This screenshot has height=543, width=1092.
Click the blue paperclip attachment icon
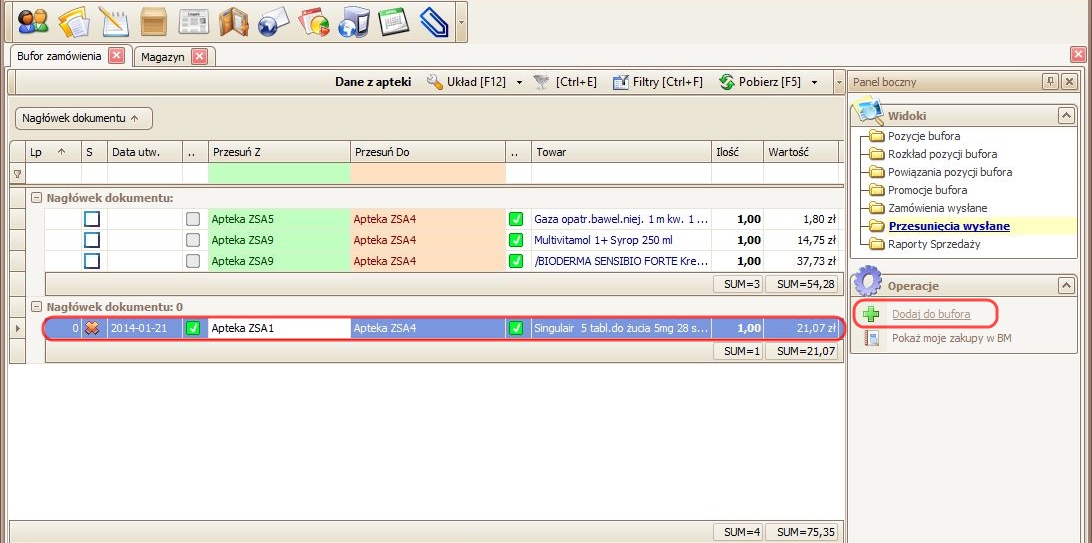point(433,21)
